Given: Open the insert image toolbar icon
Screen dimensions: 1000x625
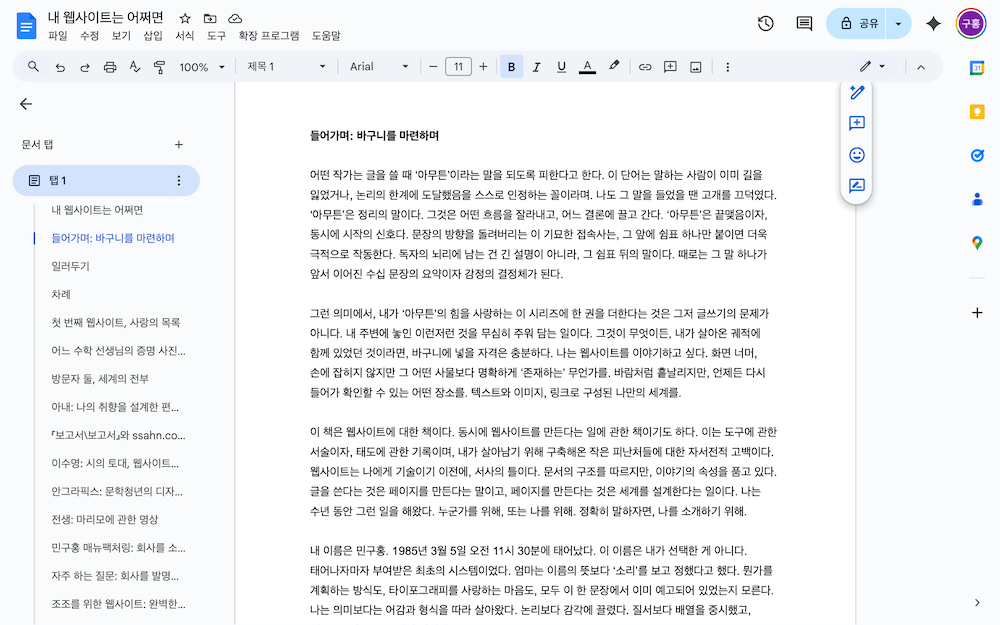Looking at the screenshot, I should pos(695,66).
